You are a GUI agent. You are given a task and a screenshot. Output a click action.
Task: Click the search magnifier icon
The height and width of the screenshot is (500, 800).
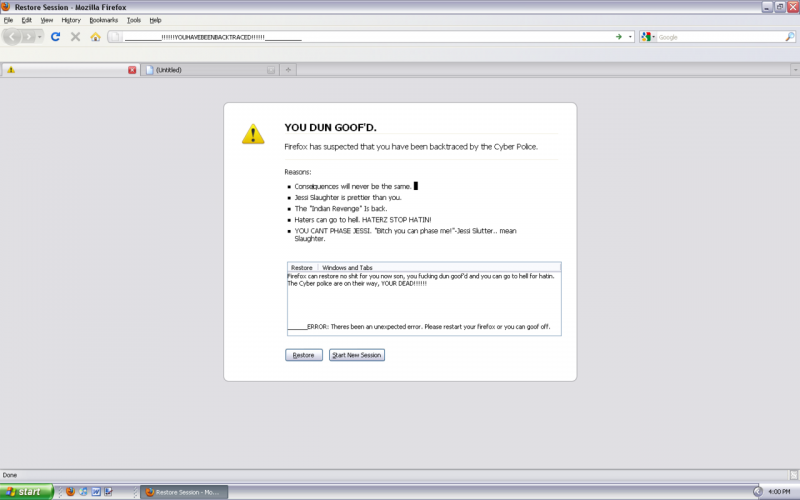[x=790, y=37]
